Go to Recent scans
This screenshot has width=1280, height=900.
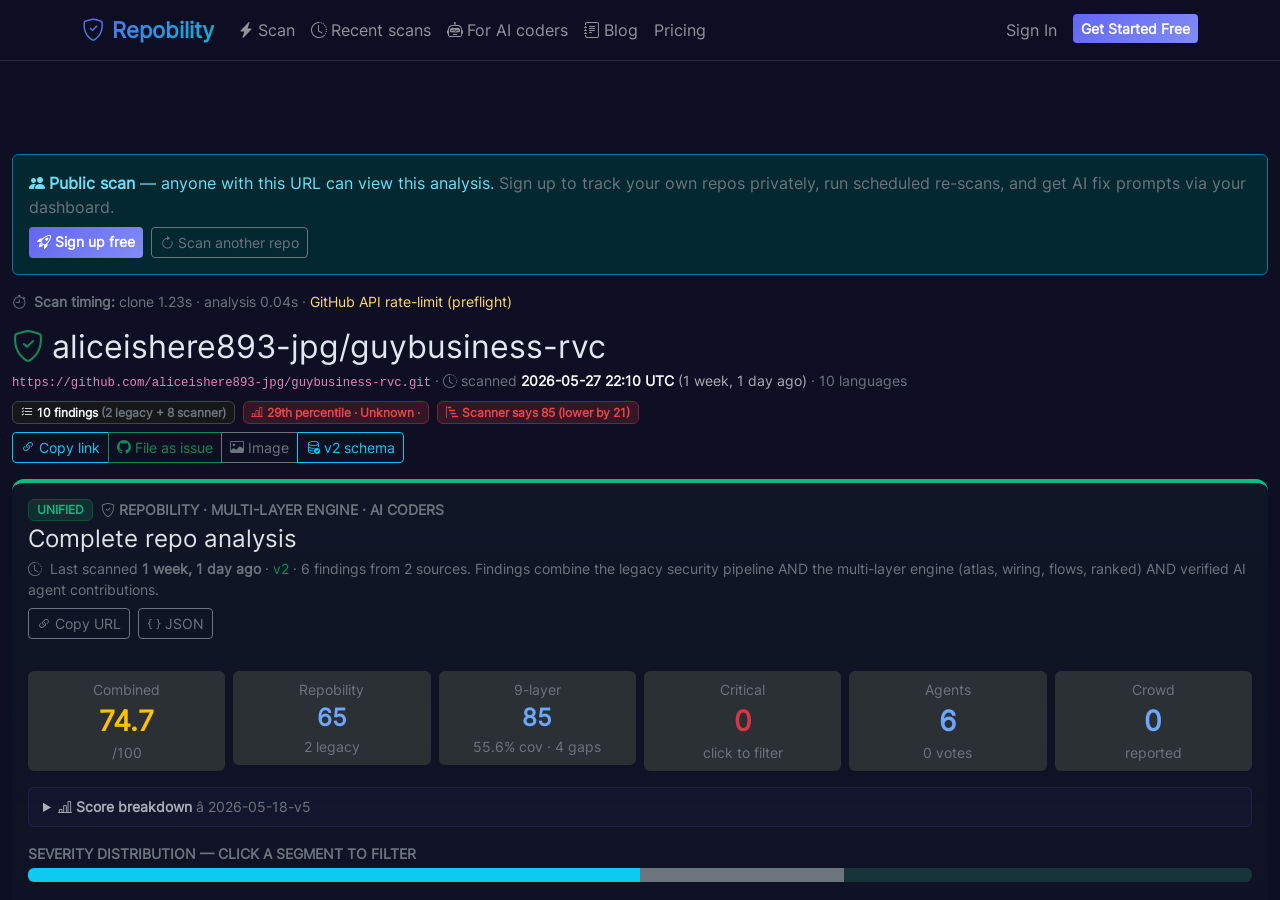371,30
